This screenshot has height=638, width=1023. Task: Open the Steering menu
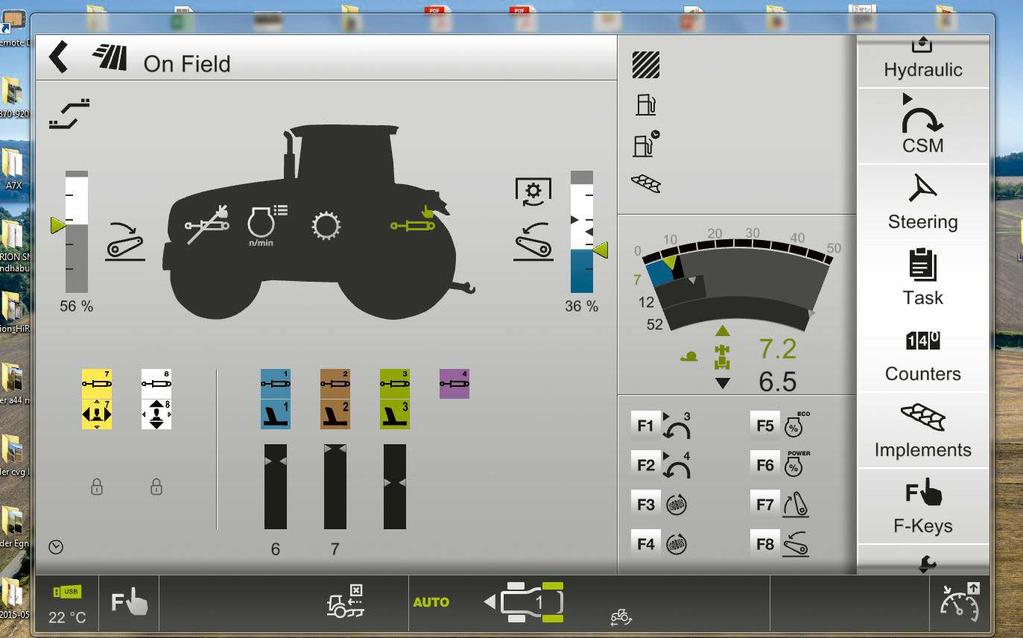tap(923, 202)
